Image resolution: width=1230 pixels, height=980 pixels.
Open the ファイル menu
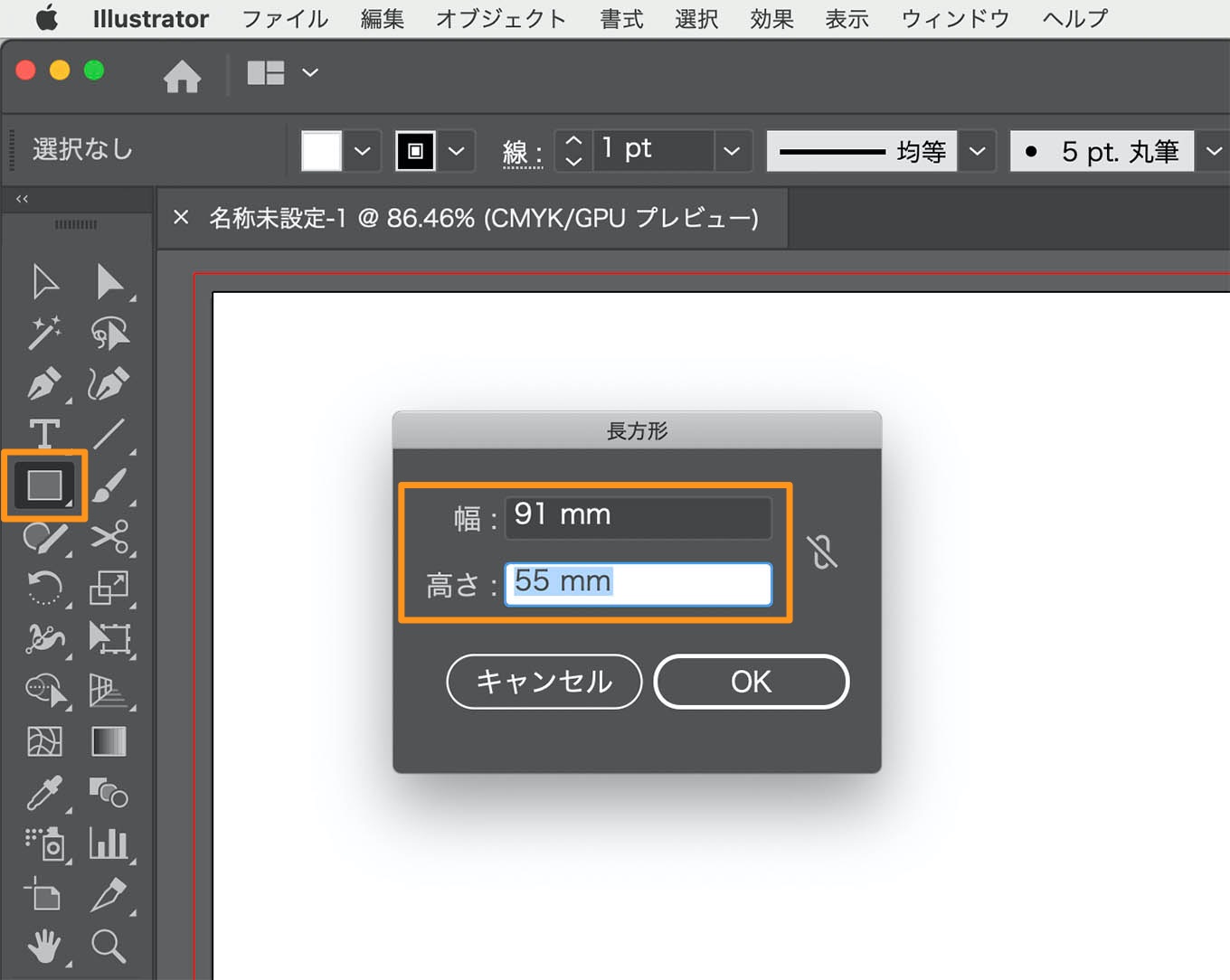pos(285,18)
